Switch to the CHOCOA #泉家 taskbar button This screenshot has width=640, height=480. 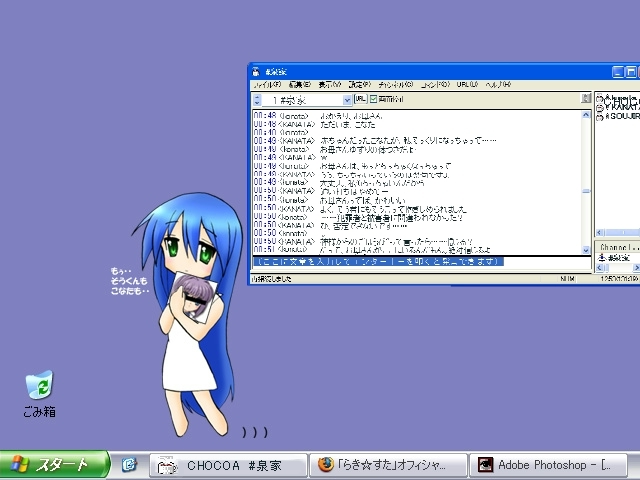point(229,465)
